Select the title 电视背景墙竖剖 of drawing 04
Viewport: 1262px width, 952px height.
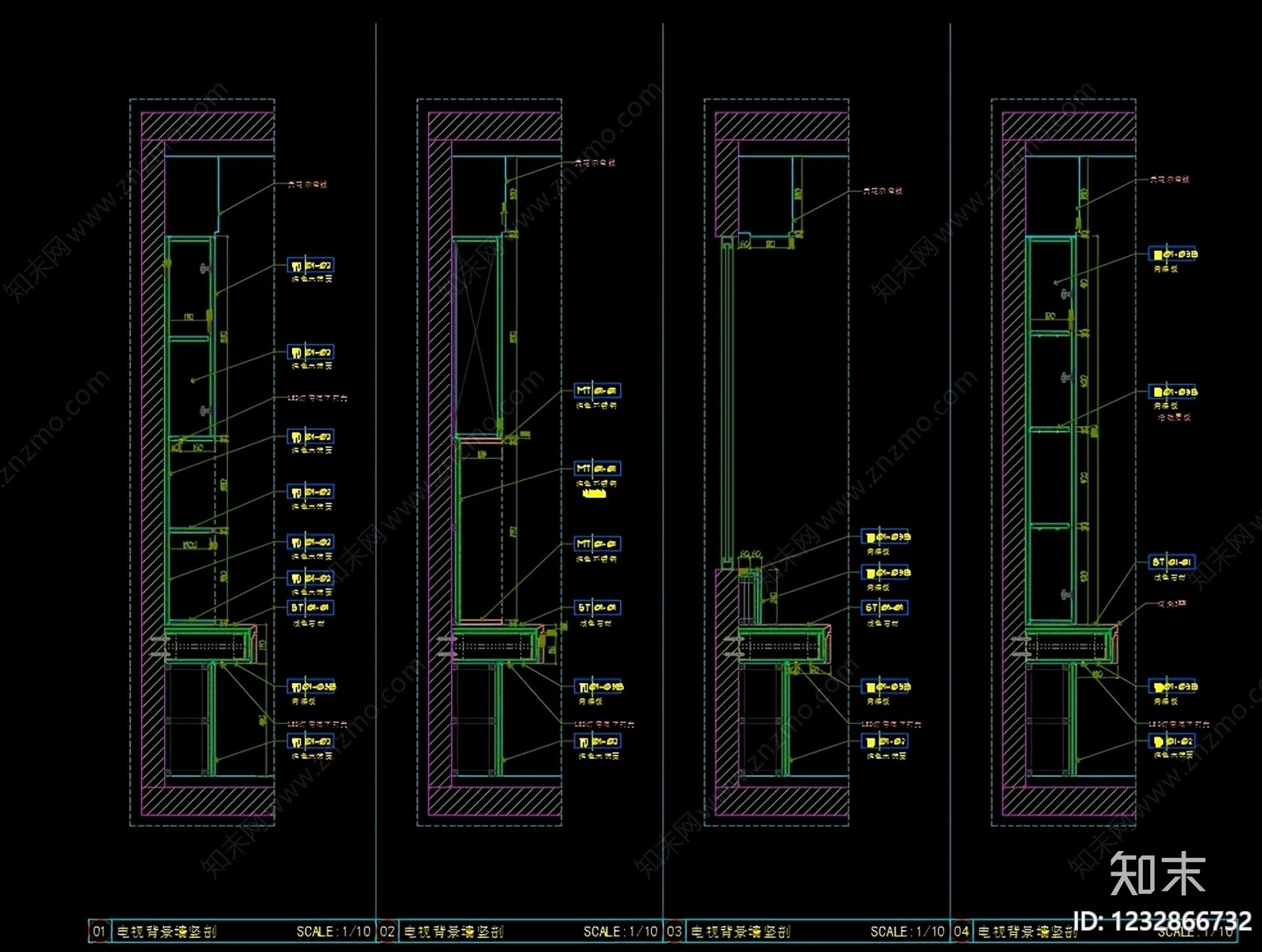tap(1028, 931)
